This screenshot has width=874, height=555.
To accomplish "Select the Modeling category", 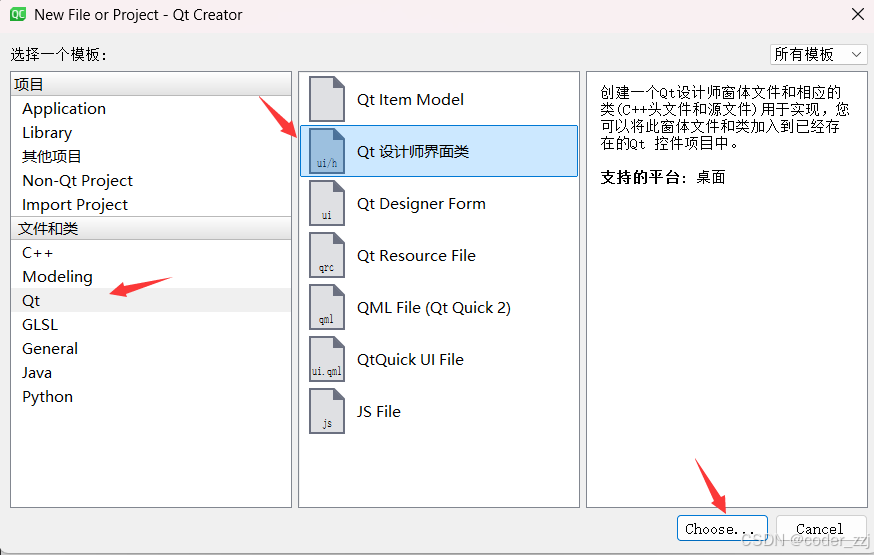I will [151, 276].
